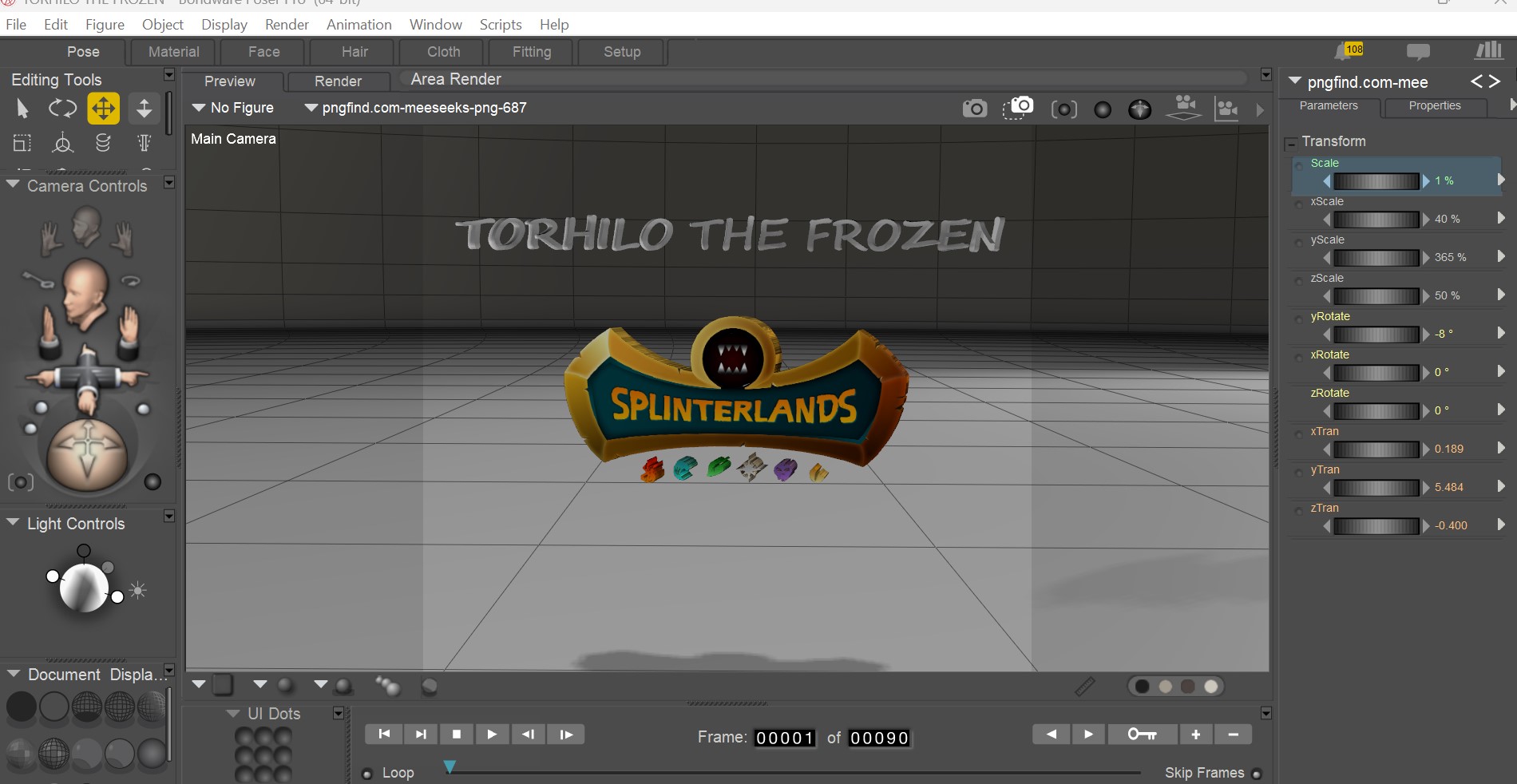
Task: Switch to the Properties tab
Action: pos(1435,106)
